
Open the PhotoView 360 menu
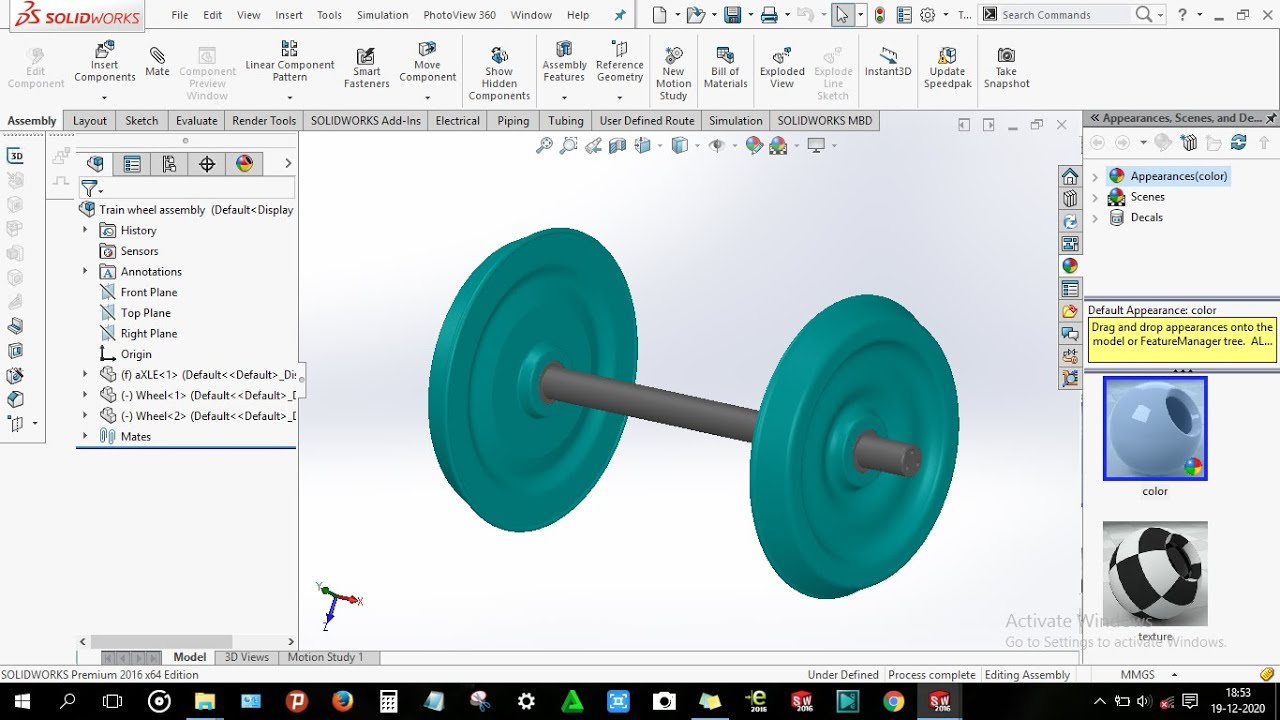(x=459, y=15)
